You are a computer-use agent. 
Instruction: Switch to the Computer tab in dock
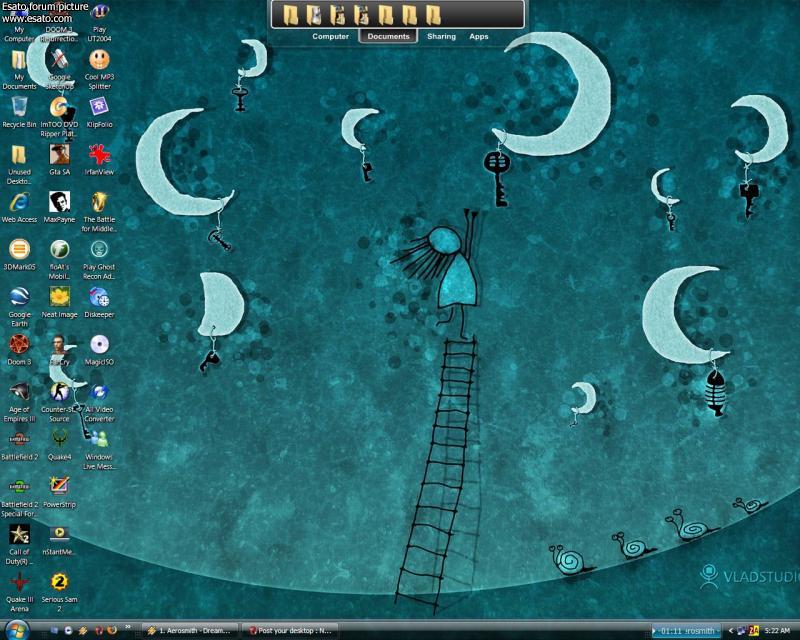[x=331, y=36]
